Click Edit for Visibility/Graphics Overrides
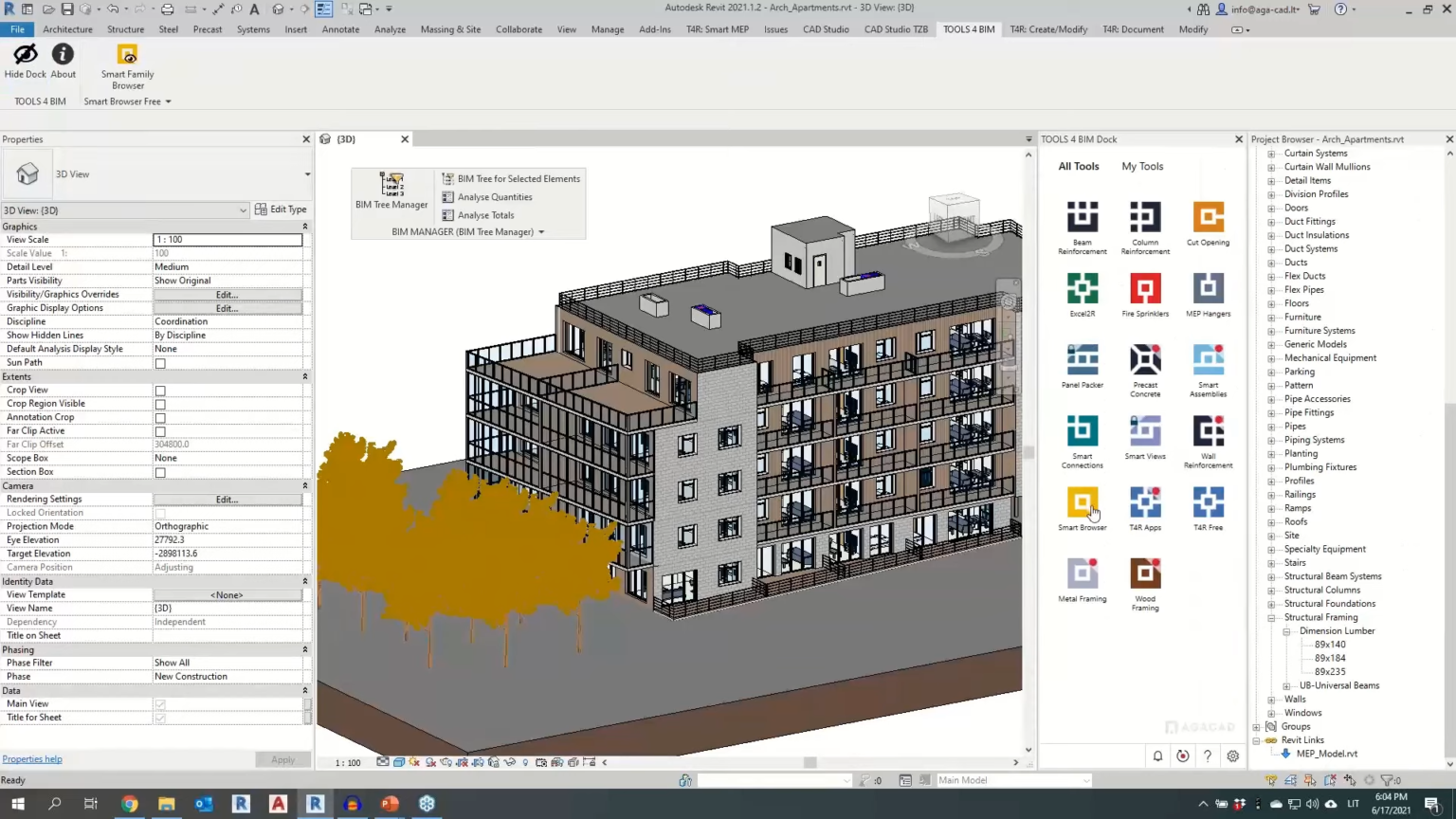The image size is (1456, 819). 227,295
